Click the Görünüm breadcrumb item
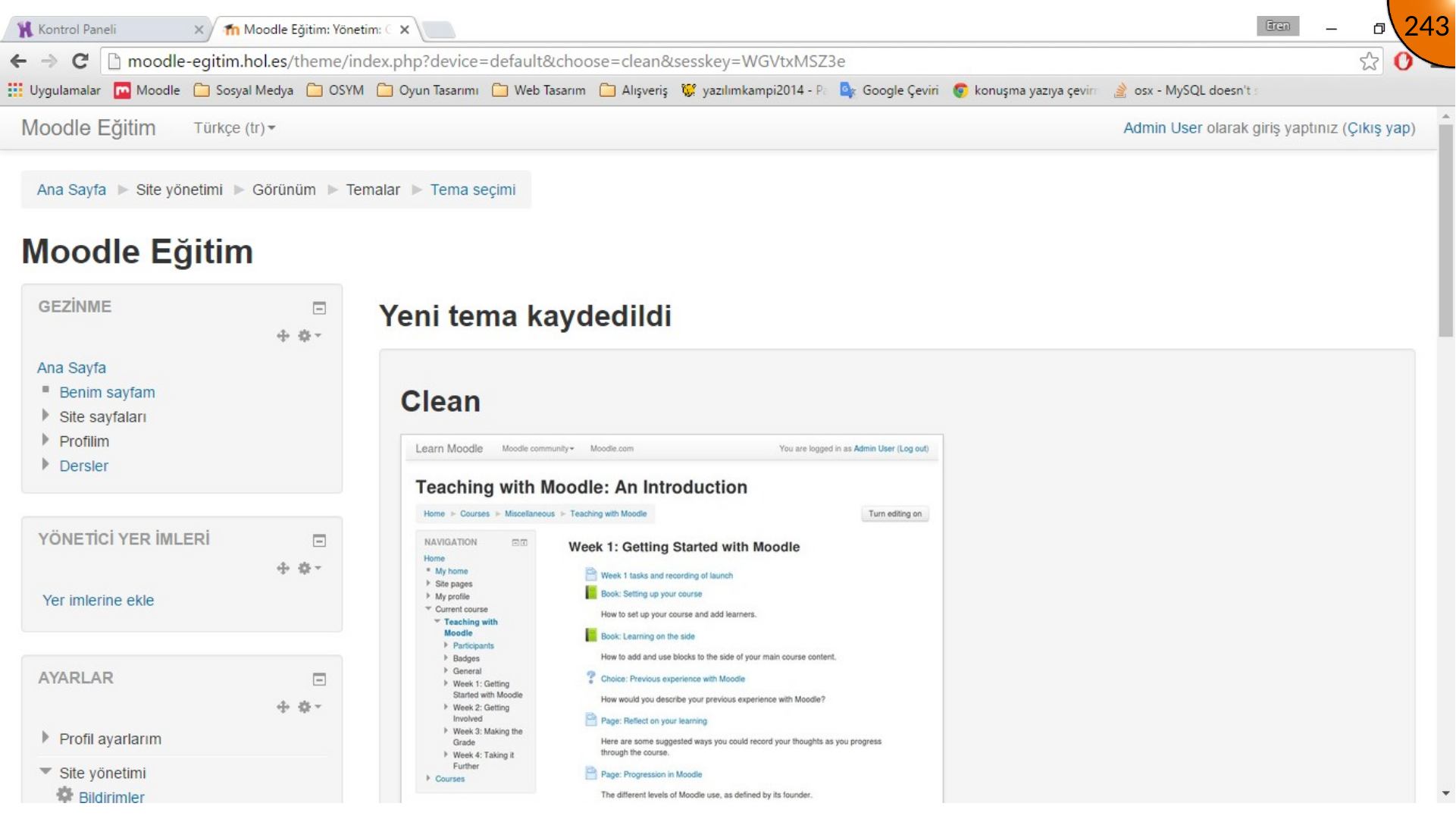 pos(284,190)
